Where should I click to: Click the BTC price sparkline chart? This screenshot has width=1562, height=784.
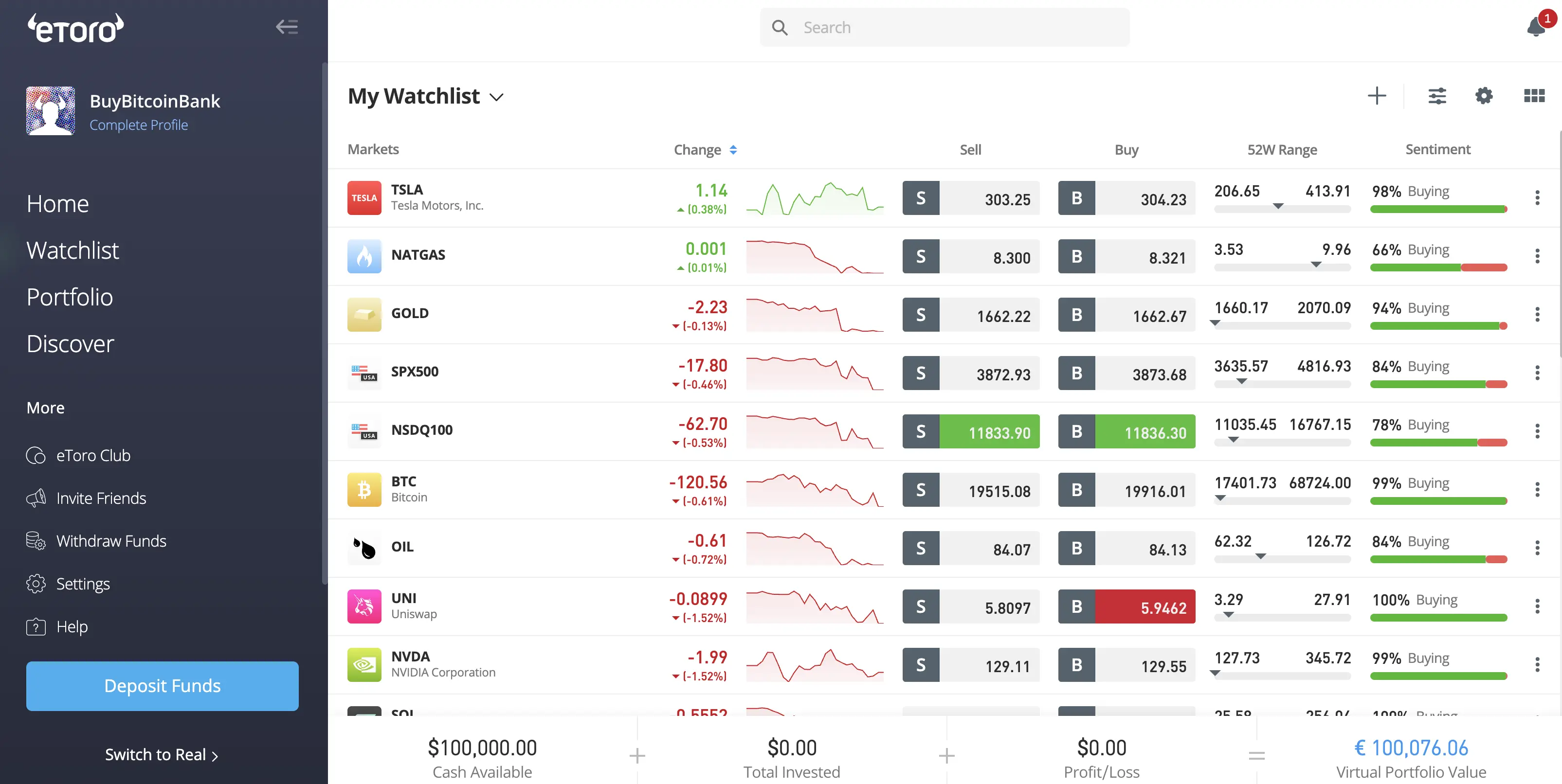coord(815,490)
